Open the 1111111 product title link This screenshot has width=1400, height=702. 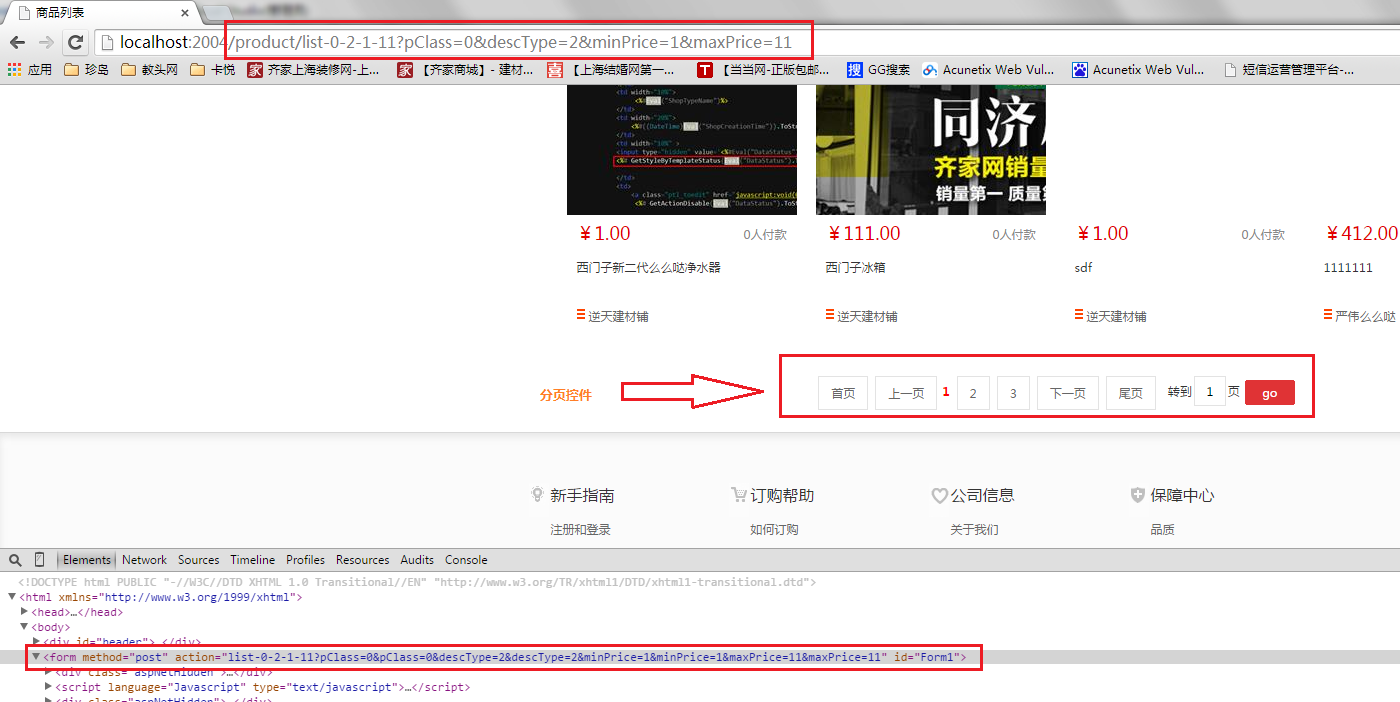coord(1347,268)
